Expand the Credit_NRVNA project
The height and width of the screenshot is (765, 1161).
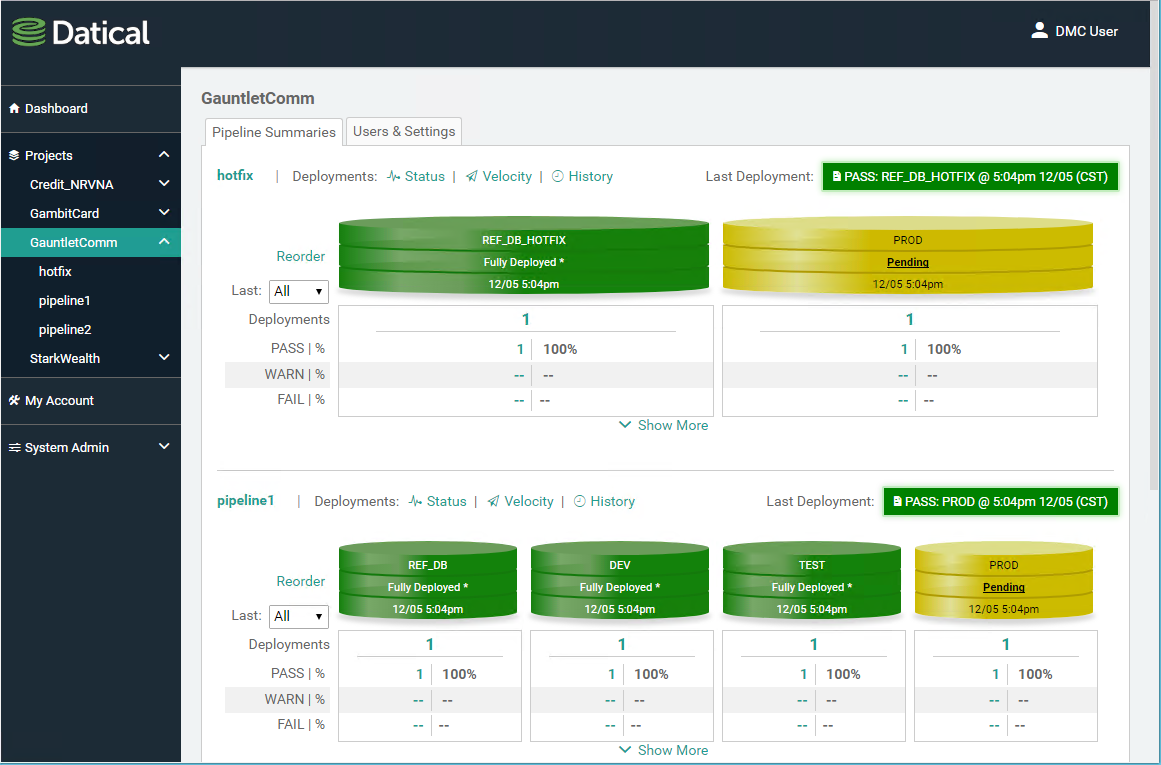click(164, 184)
